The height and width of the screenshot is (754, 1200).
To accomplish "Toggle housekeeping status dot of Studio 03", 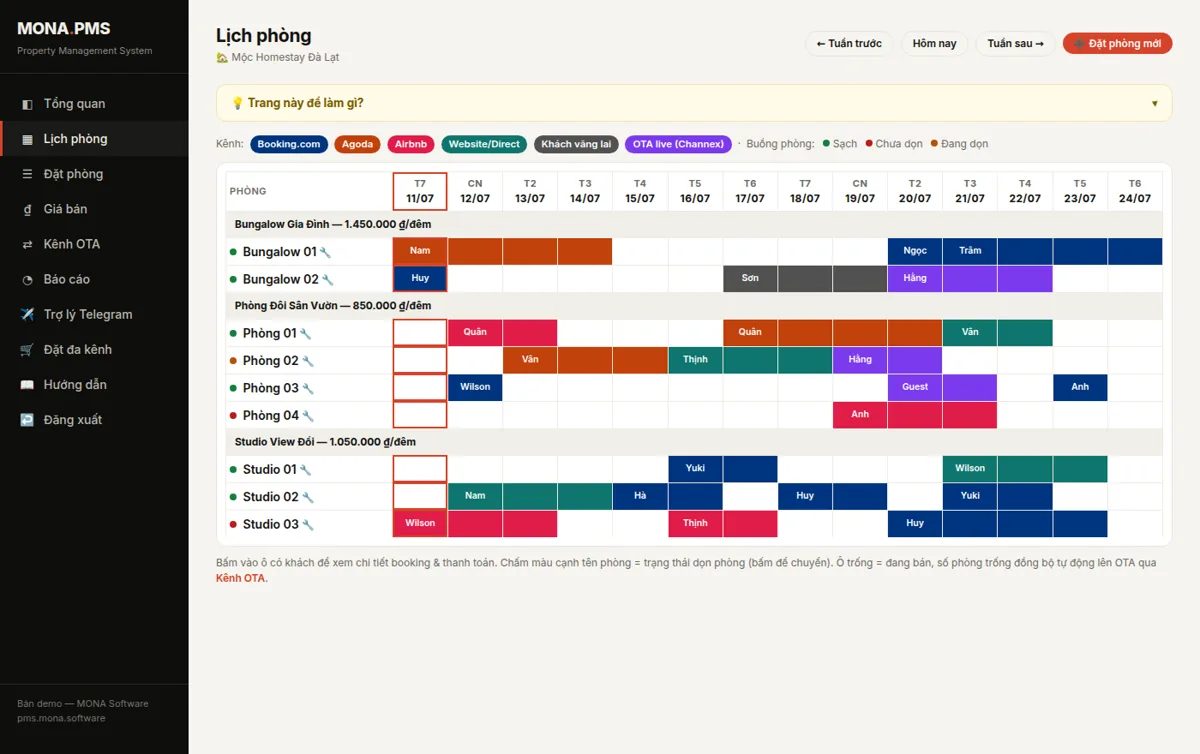I will pyautogui.click(x=233, y=524).
